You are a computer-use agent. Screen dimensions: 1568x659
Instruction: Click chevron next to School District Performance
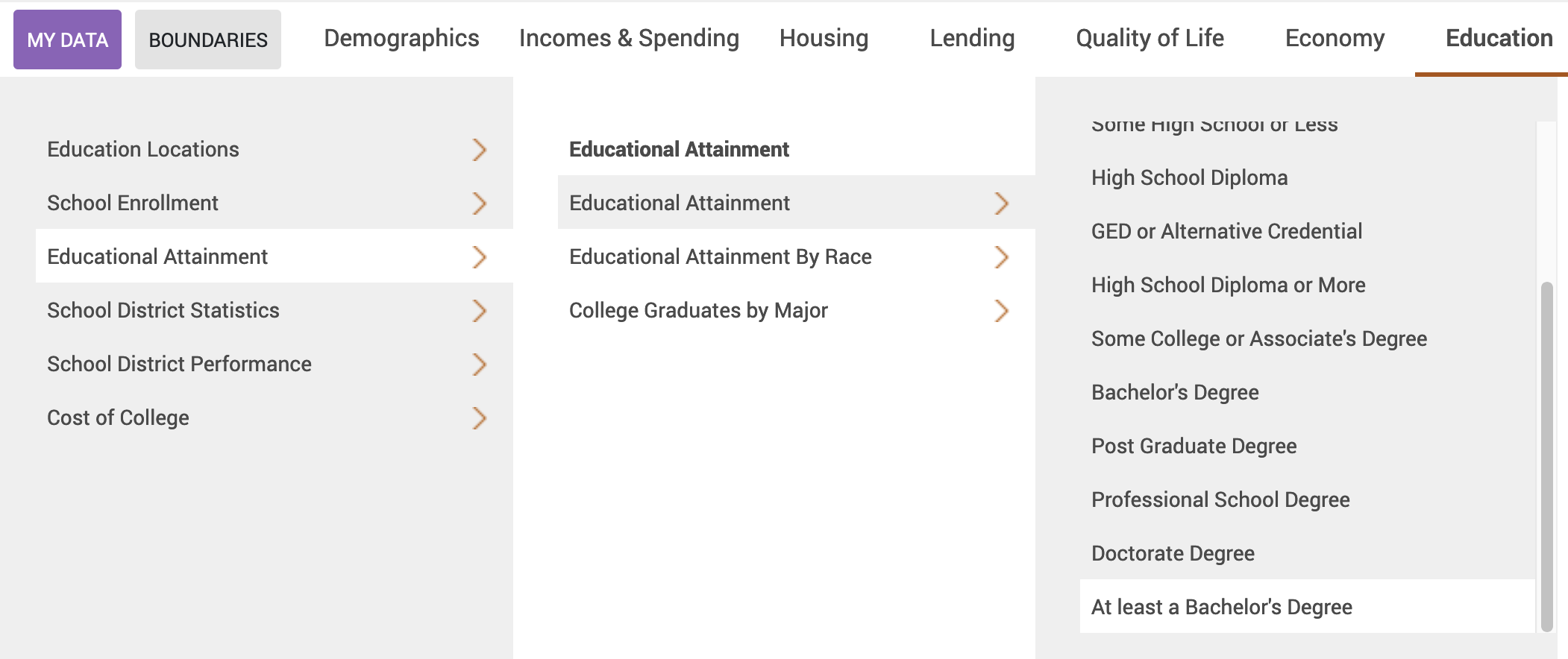480,365
